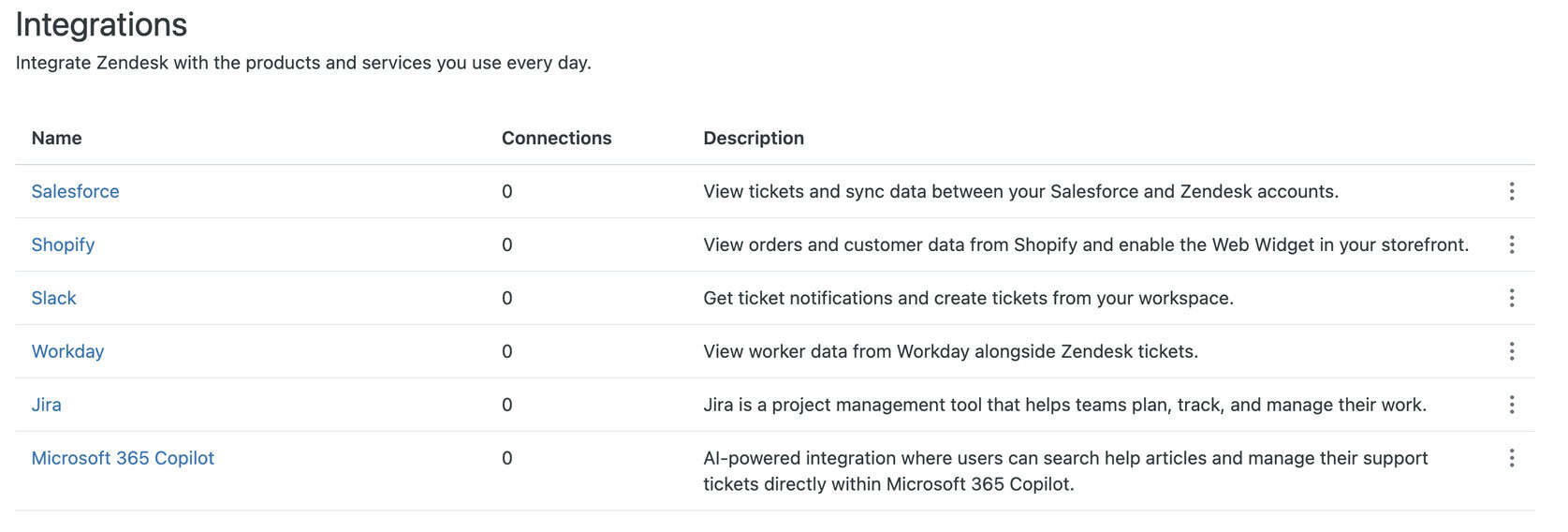The height and width of the screenshot is (532, 1568).
Task: Select the Slack integration link
Action: click(x=53, y=298)
